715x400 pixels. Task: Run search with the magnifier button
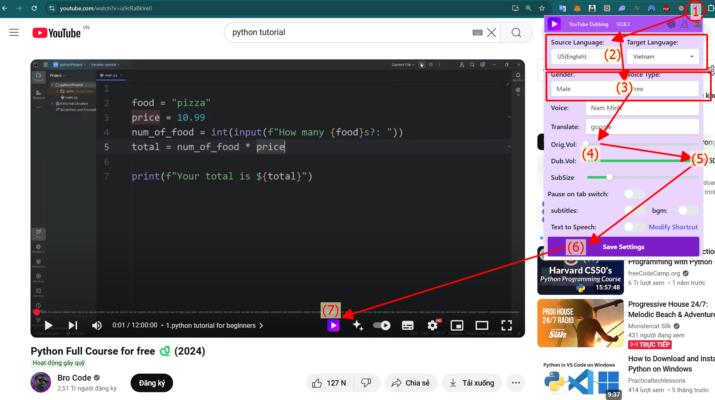pos(516,32)
